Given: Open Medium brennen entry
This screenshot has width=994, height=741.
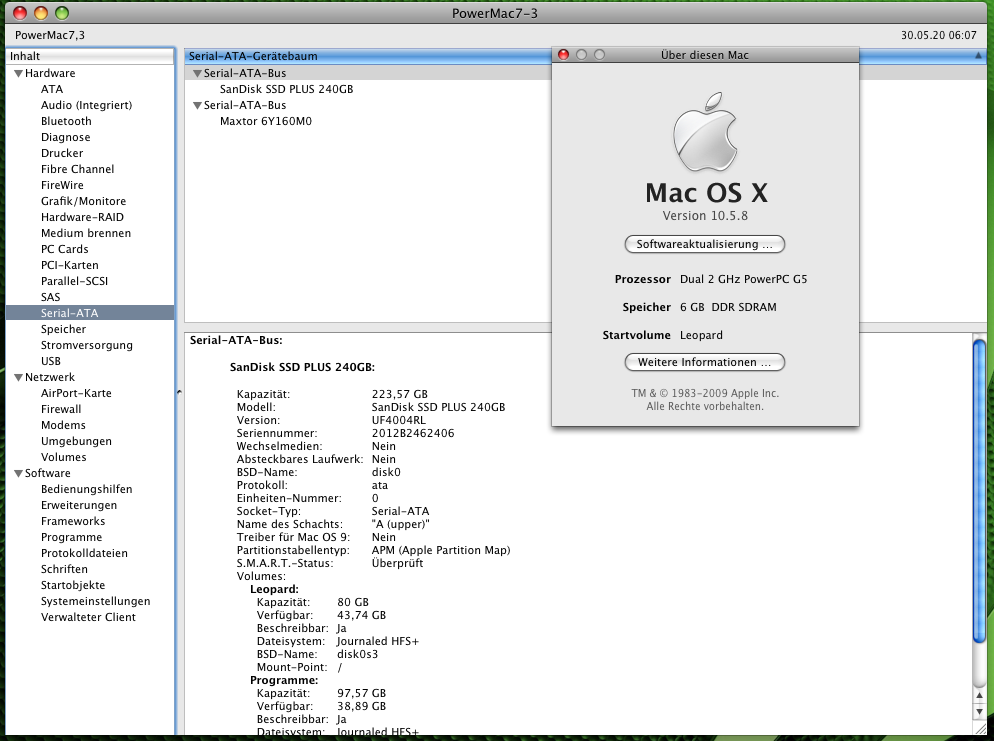Looking at the screenshot, I should [x=86, y=233].
